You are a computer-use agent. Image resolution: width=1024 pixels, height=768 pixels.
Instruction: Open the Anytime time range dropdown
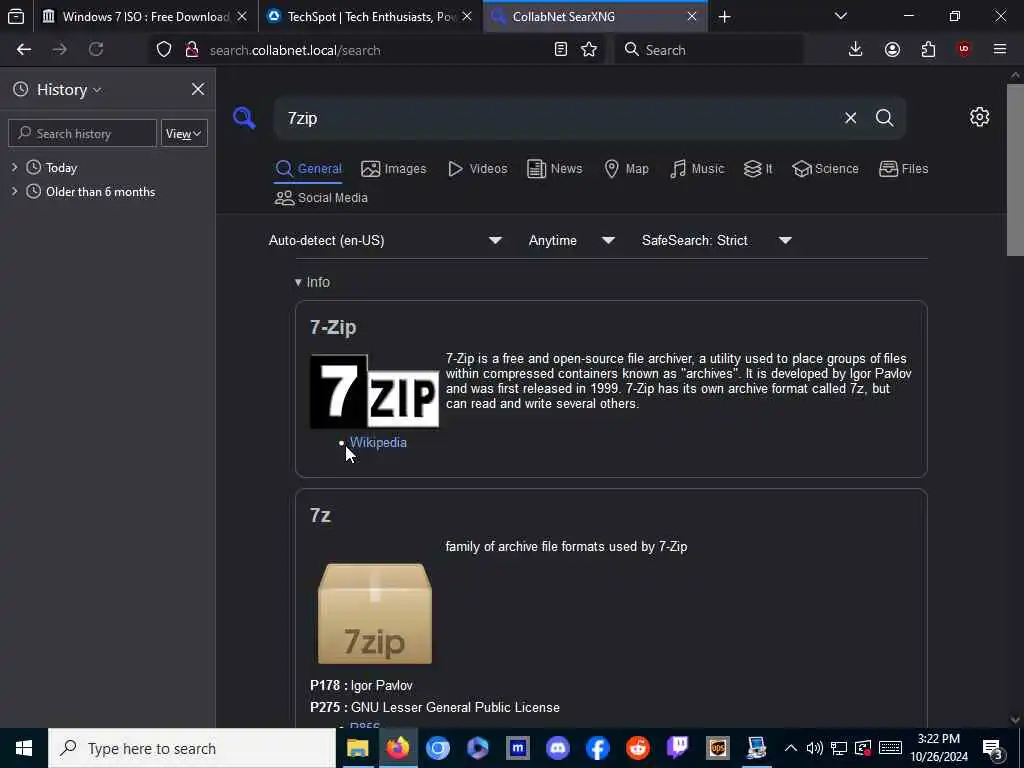pos(571,240)
